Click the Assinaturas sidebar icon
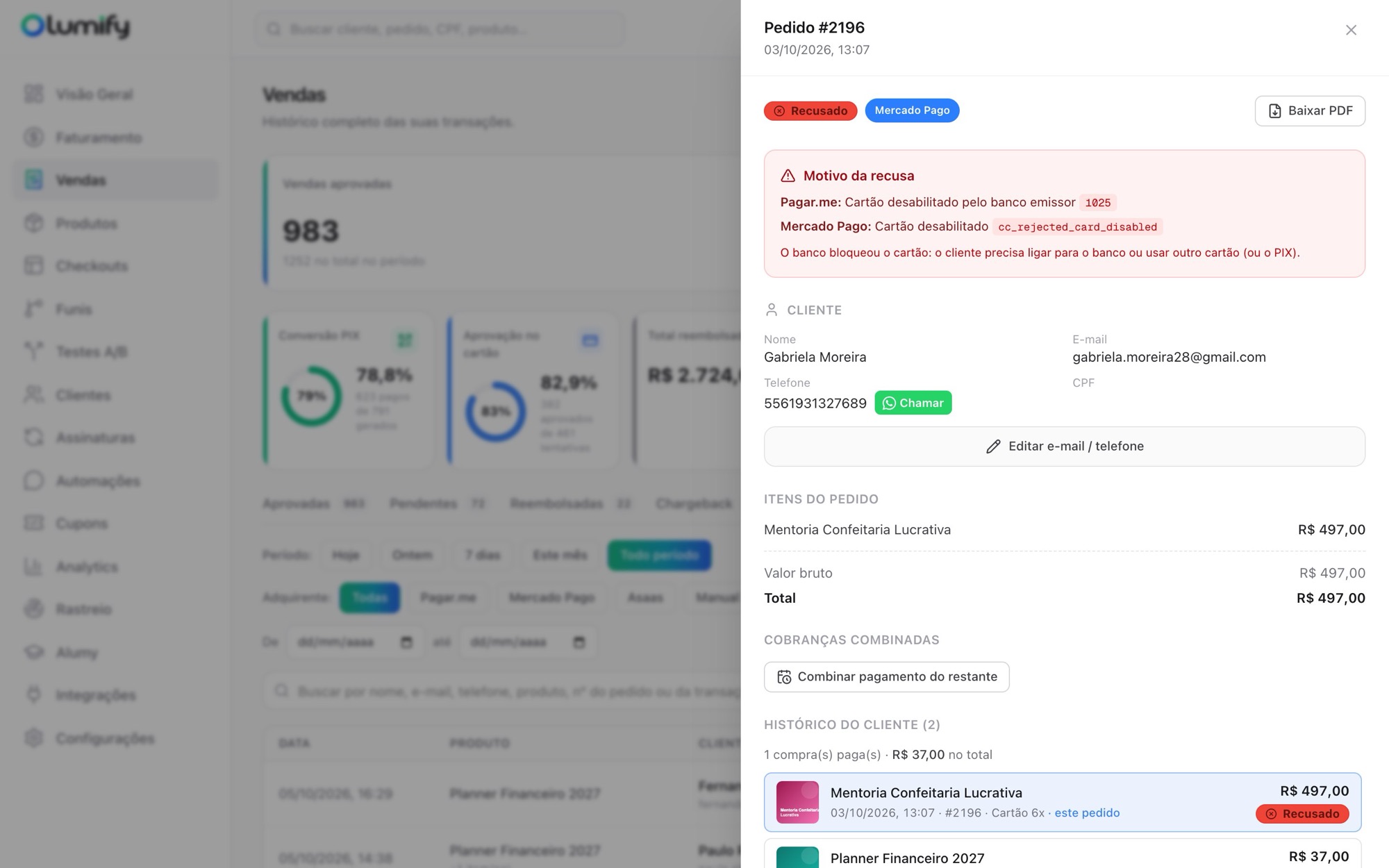This screenshot has height=868, width=1389. point(33,437)
